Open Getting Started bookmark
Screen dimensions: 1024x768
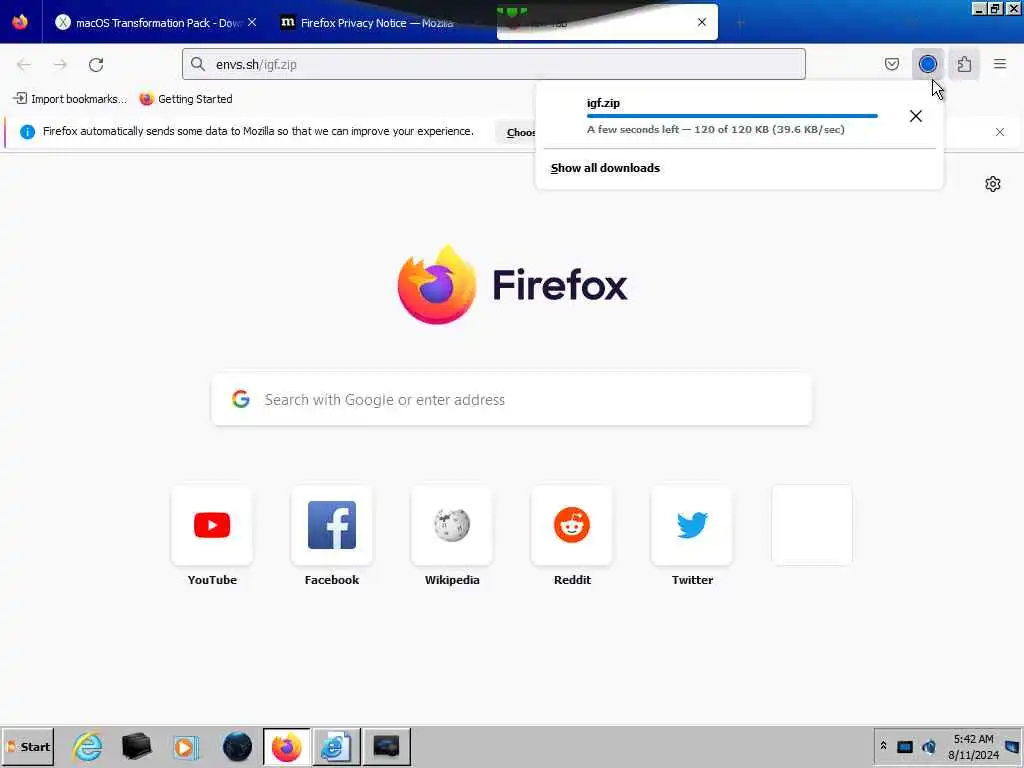186,99
